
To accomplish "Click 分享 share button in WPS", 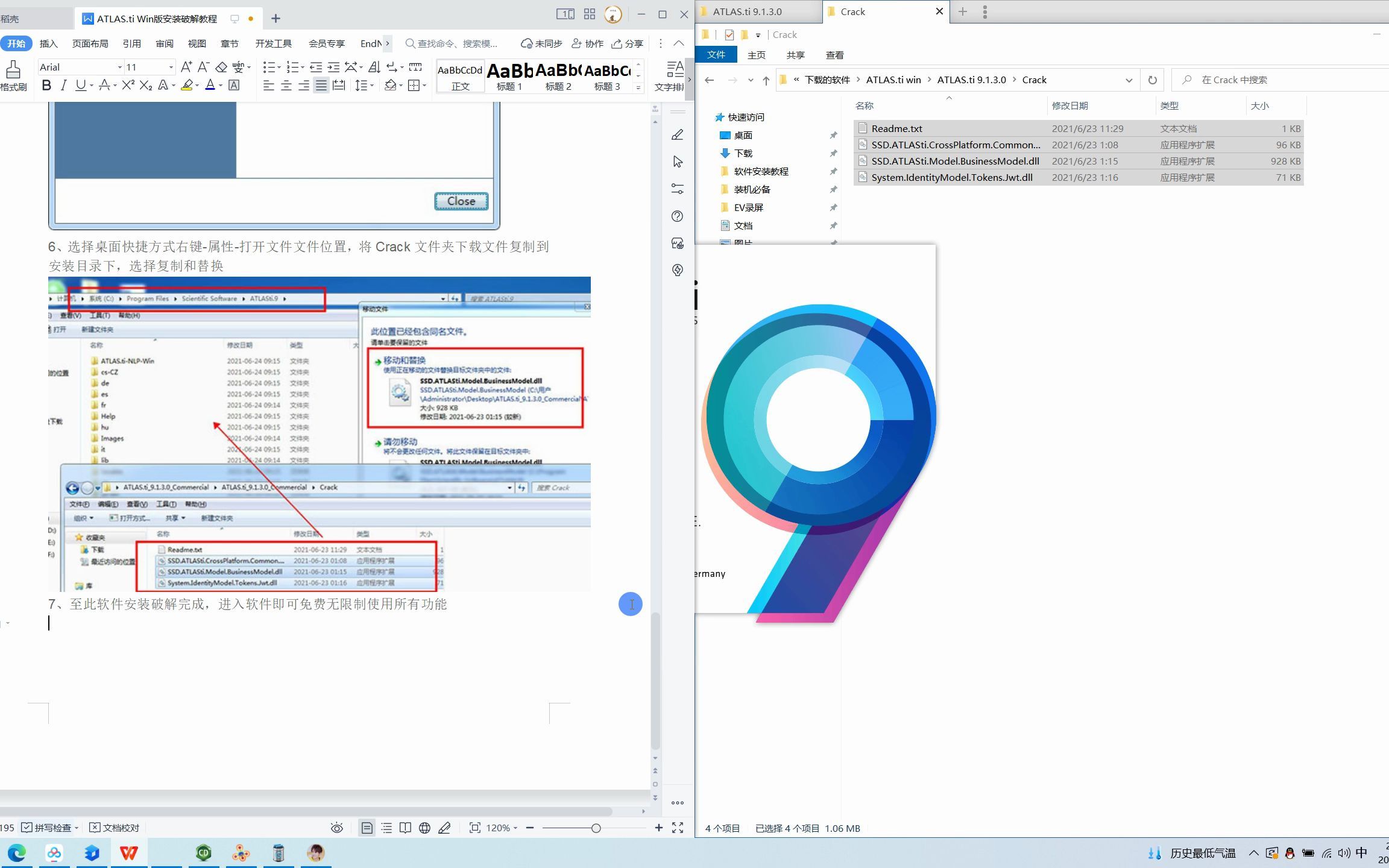I will (628, 43).
